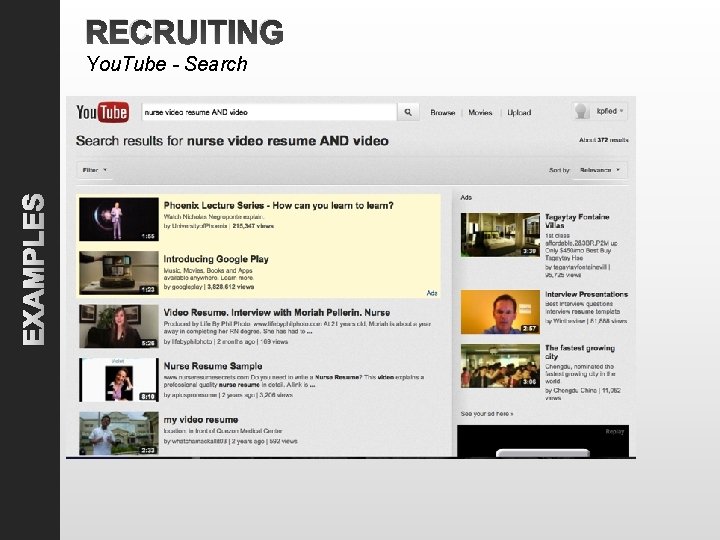
Task: Open The fastest growing city ad thumbnail
Action: pyautogui.click(x=501, y=366)
